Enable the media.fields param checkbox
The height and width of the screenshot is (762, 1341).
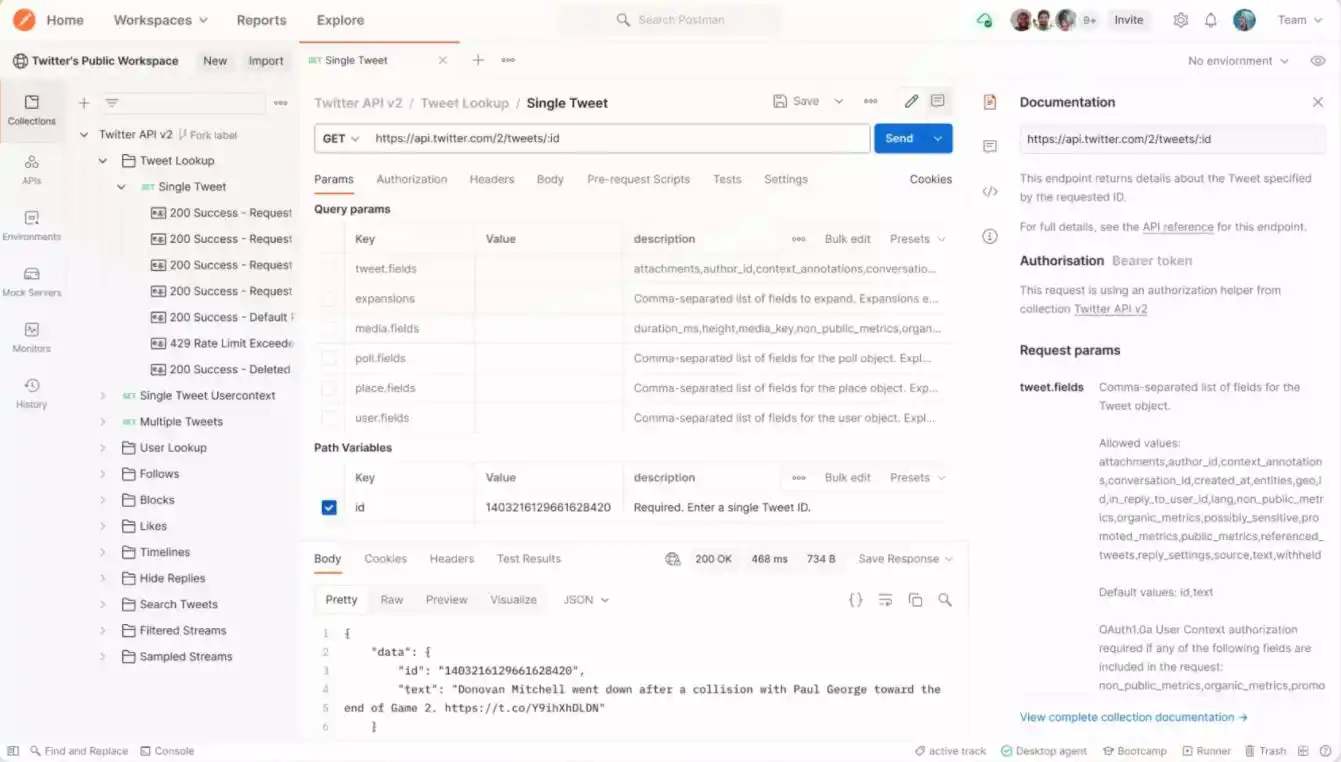click(x=329, y=329)
